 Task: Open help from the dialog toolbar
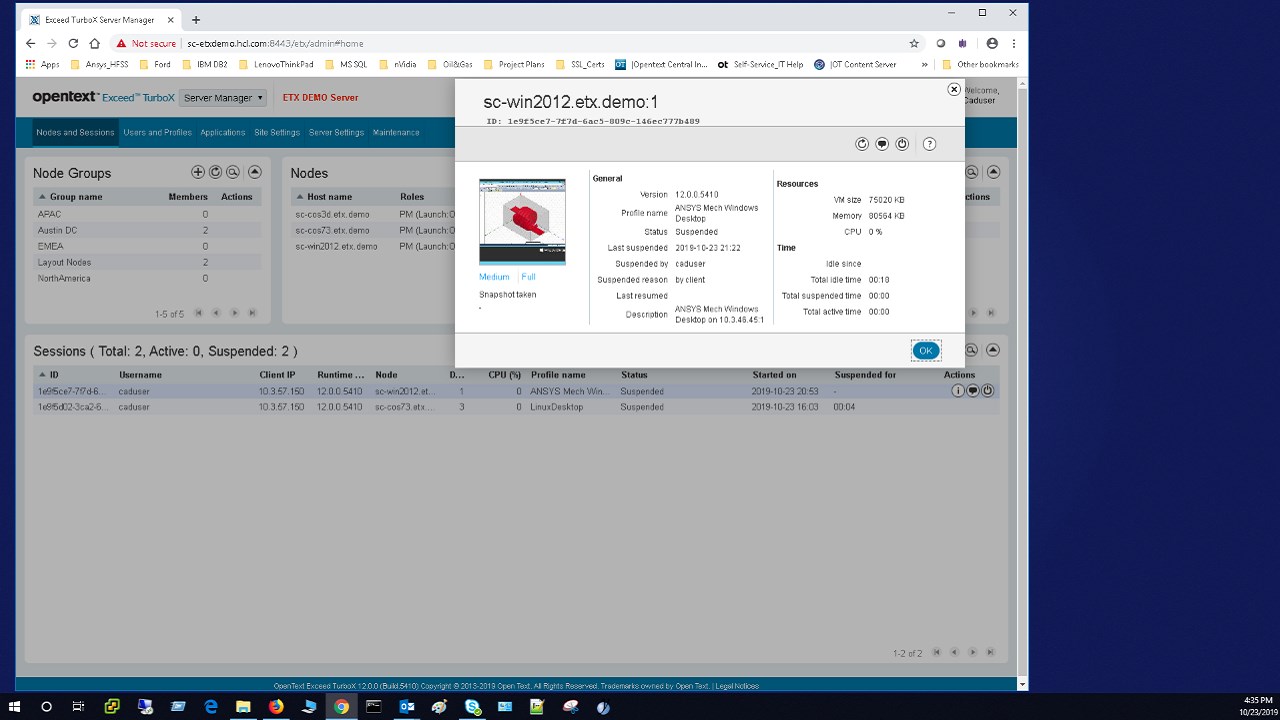tap(929, 144)
